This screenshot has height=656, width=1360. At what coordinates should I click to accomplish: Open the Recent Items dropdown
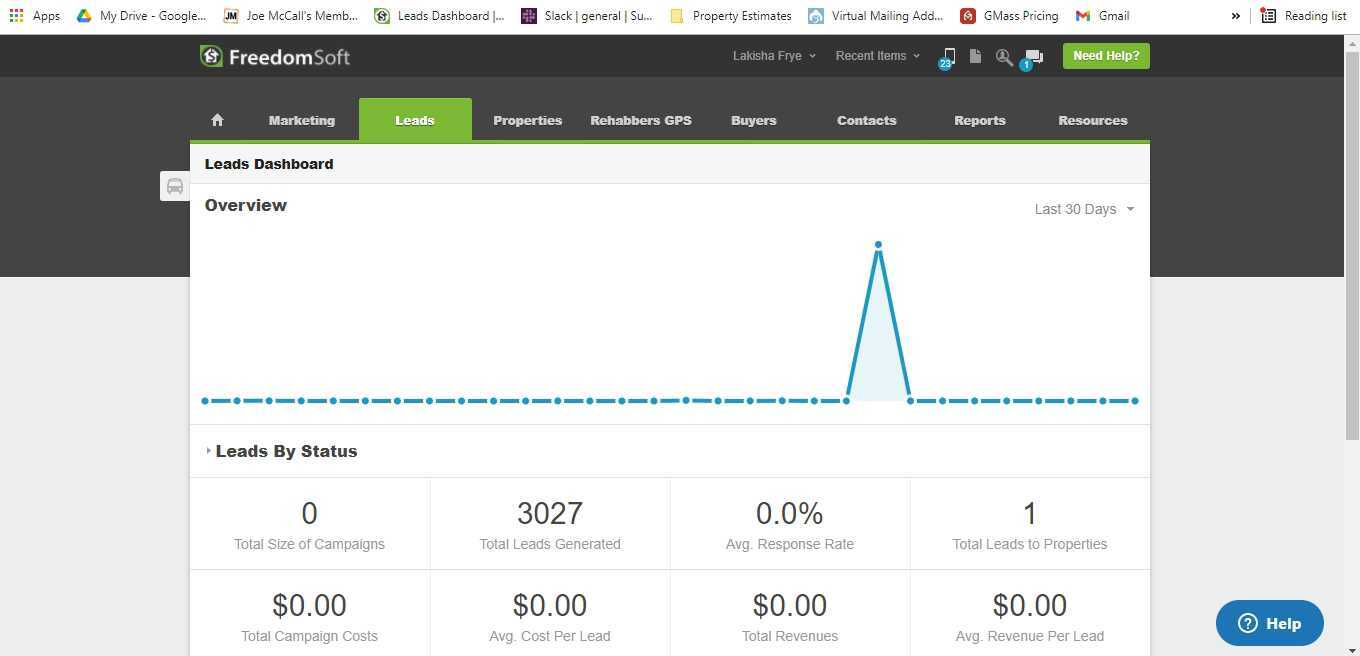[876, 55]
